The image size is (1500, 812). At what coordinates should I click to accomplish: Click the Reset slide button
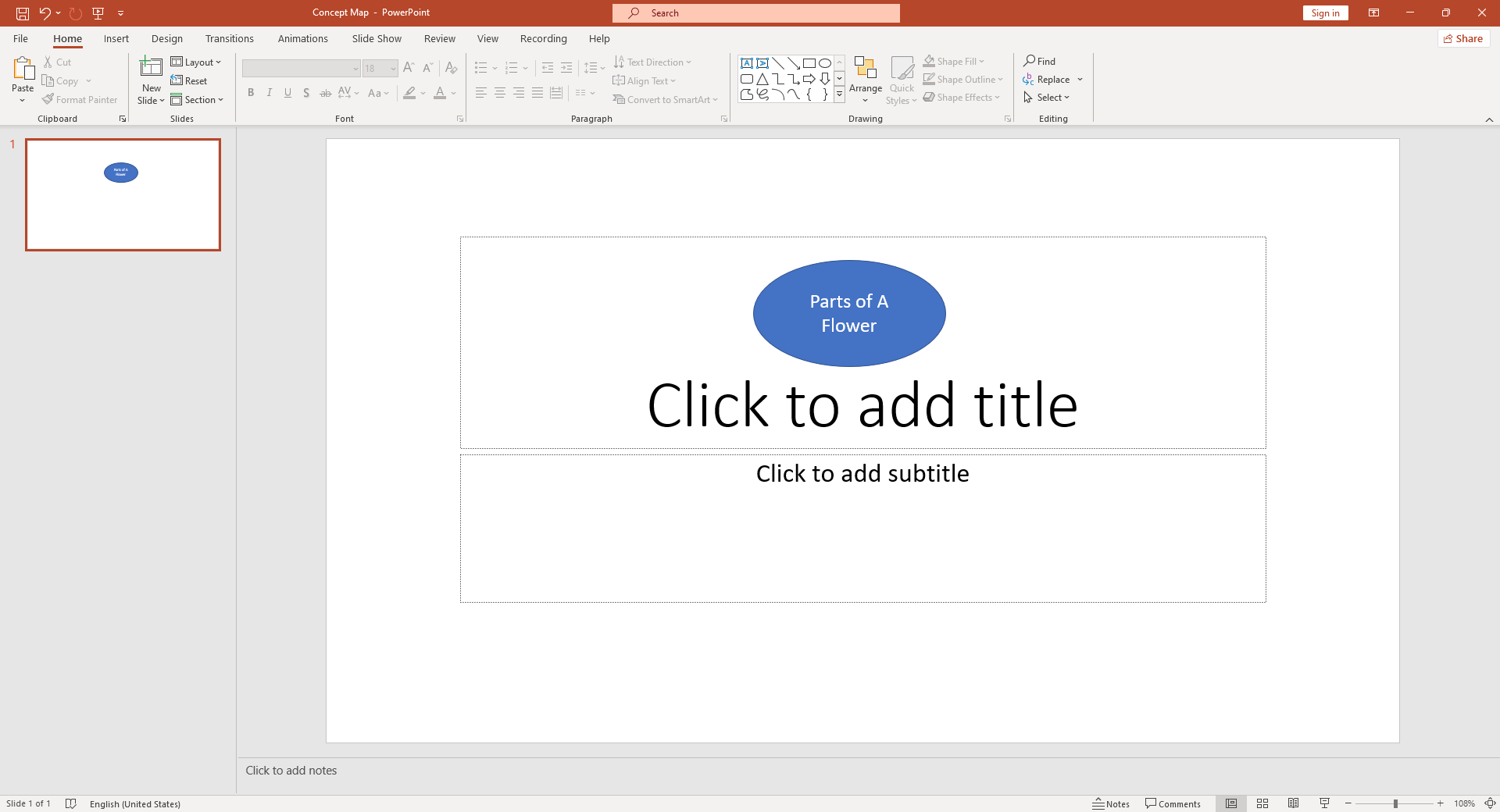coord(189,81)
